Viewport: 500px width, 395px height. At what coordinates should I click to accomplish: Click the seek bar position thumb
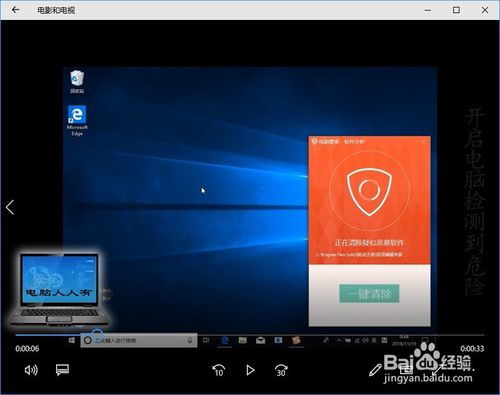(x=97, y=334)
